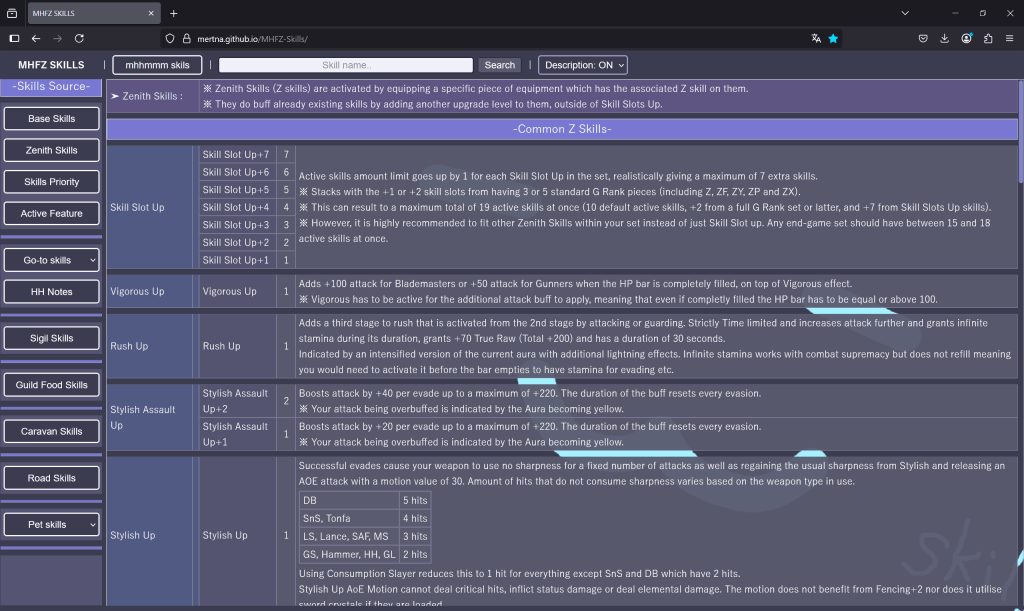Open new tab with the plus icon
This screenshot has width=1024, height=611.
[x=173, y=13]
